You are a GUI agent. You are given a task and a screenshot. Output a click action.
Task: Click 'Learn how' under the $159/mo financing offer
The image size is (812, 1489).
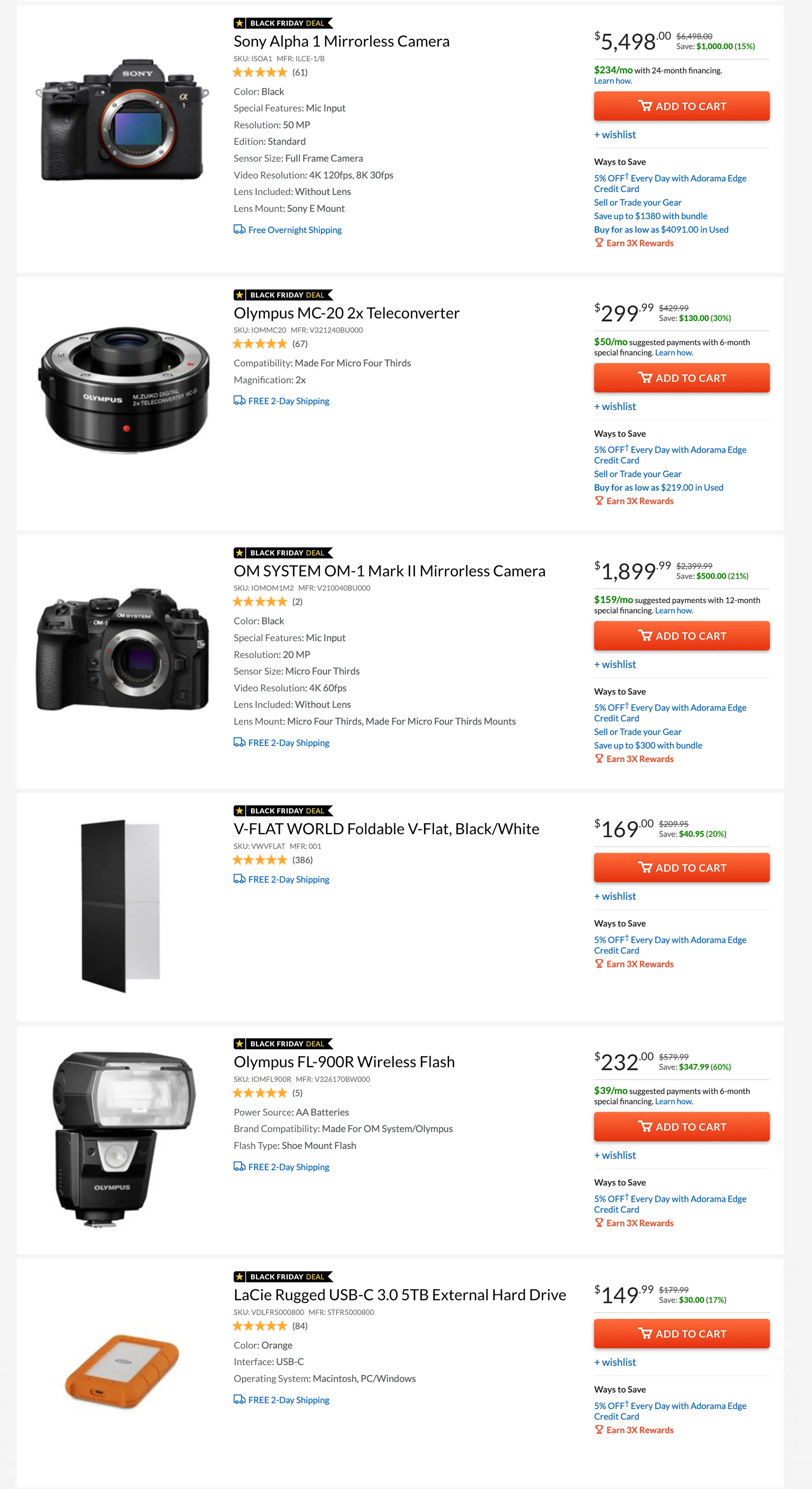(x=673, y=610)
